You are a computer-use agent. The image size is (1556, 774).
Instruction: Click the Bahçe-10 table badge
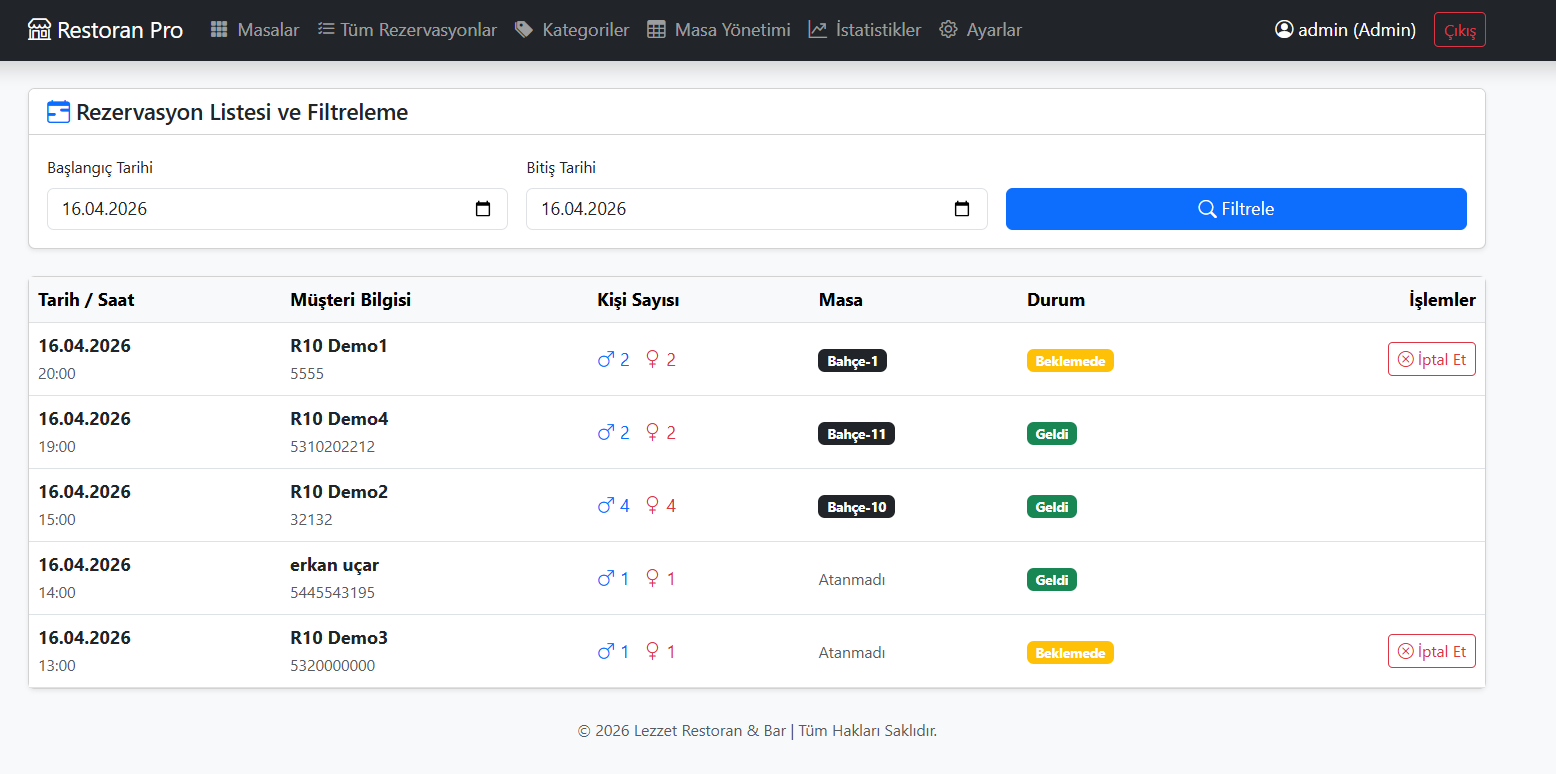(856, 507)
